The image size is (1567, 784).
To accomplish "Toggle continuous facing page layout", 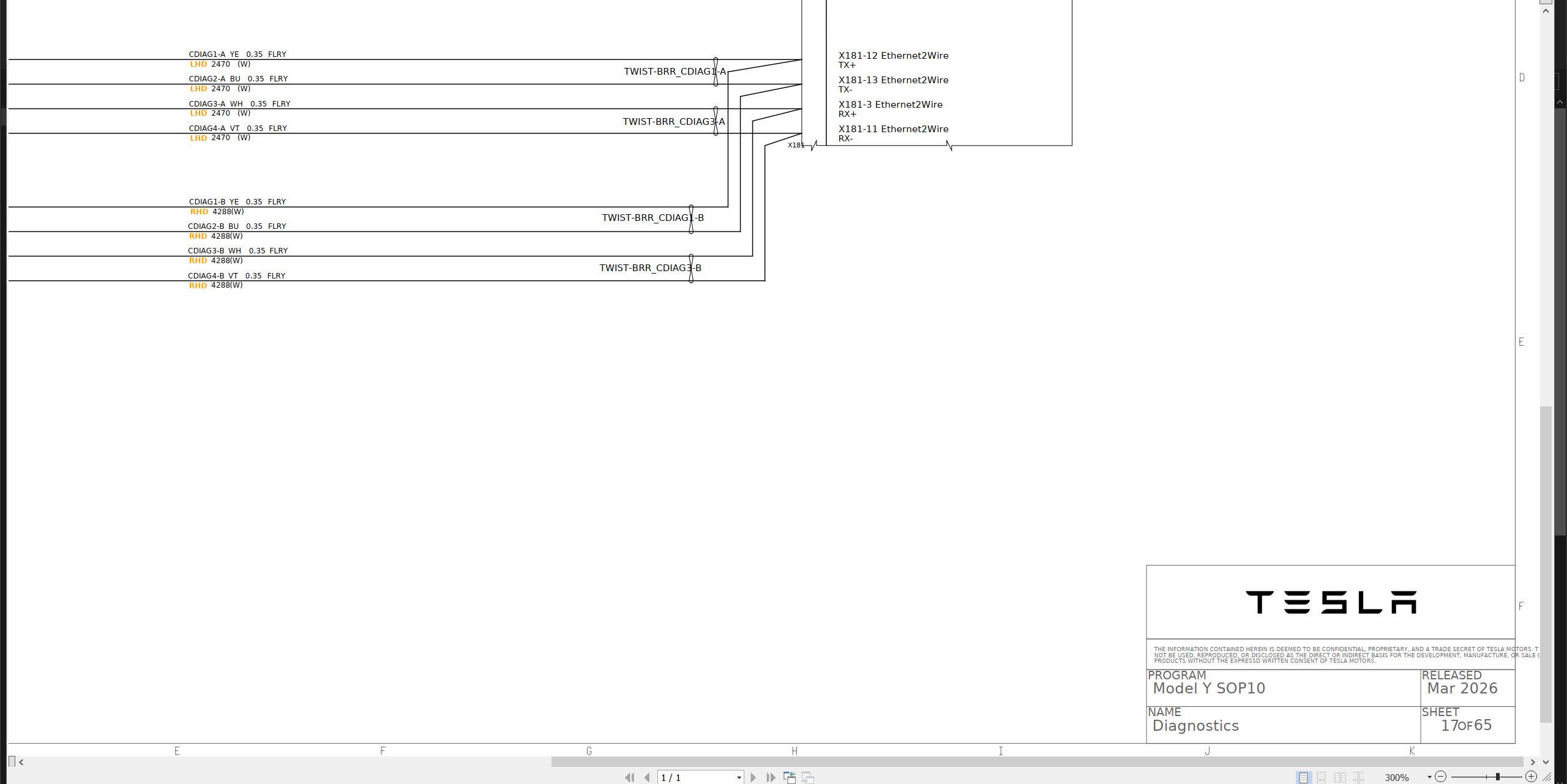I will click(1358, 777).
